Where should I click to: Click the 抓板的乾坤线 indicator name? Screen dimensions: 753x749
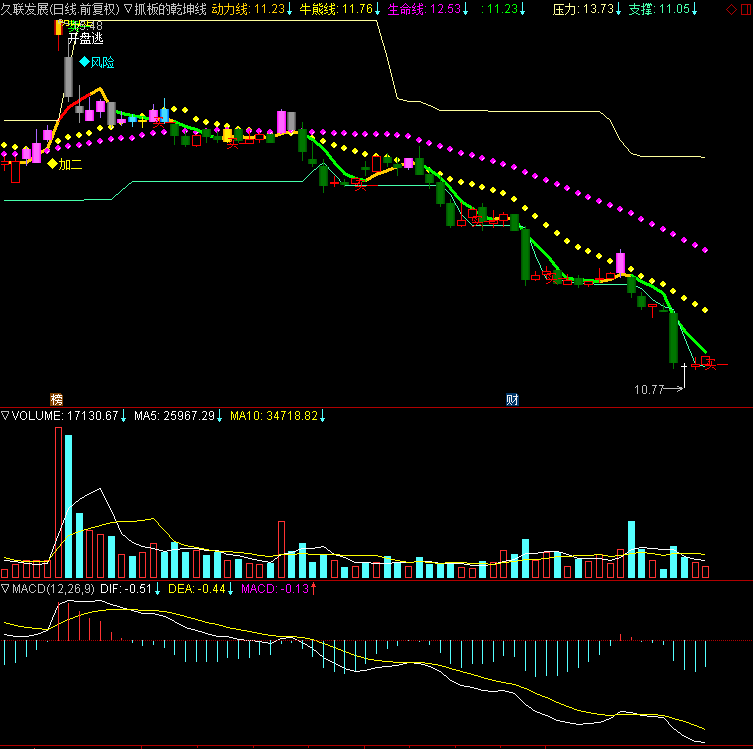[x=170, y=9]
